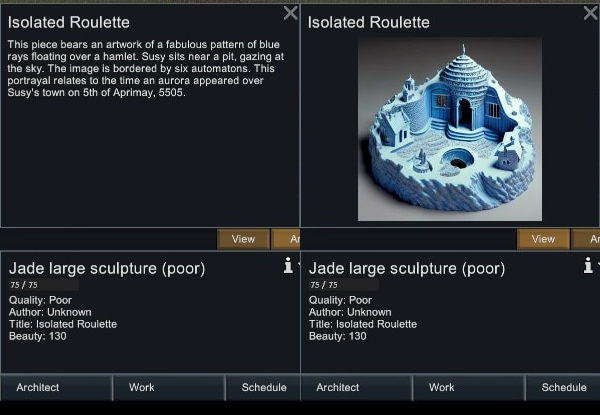This screenshot has height=415, width=600.
Task: Open sculpture info icon in left panel
Action: click(x=288, y=266)
